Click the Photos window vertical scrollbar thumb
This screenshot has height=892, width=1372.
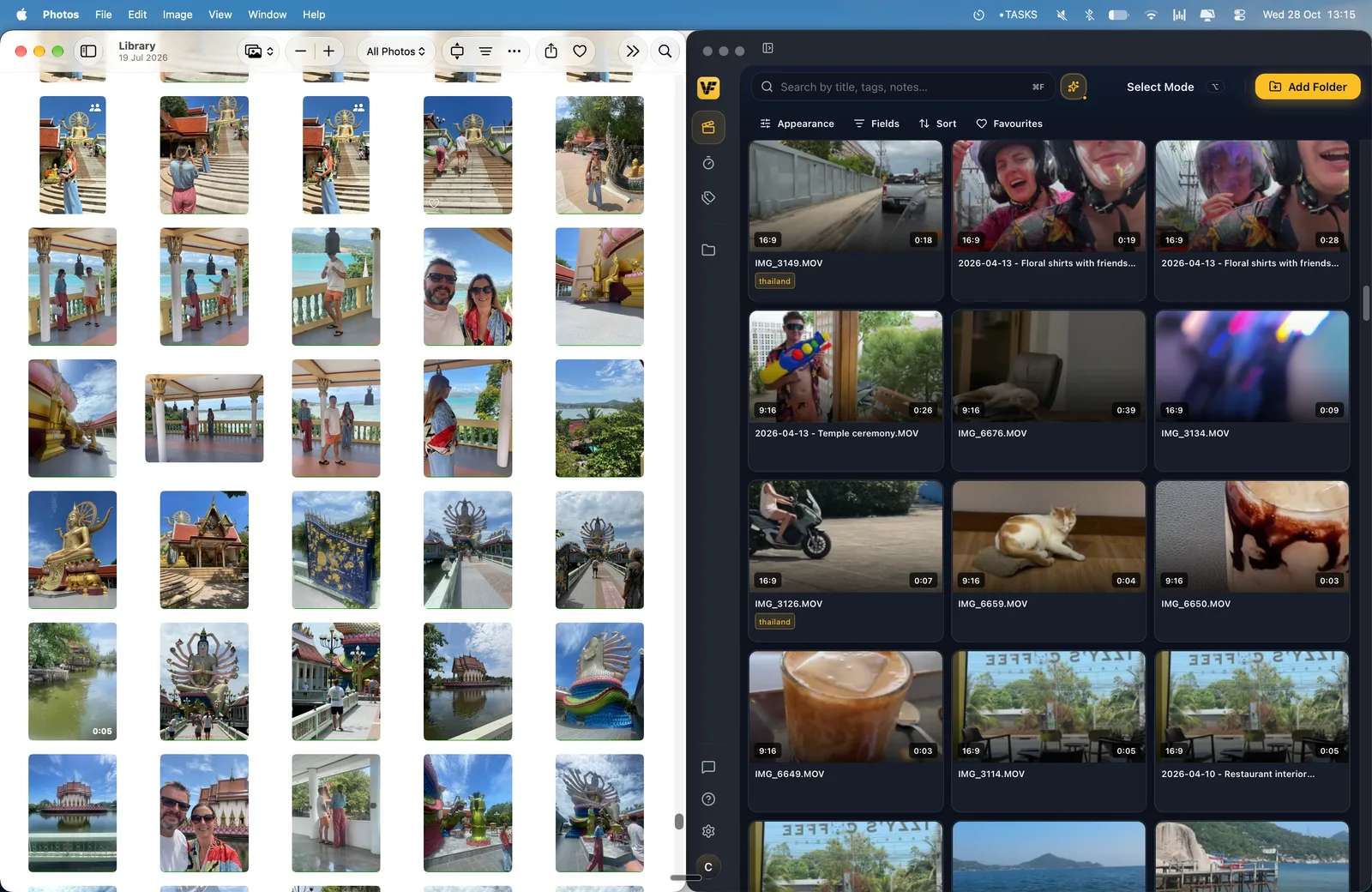pyautogui.click(x=679, y=822)
